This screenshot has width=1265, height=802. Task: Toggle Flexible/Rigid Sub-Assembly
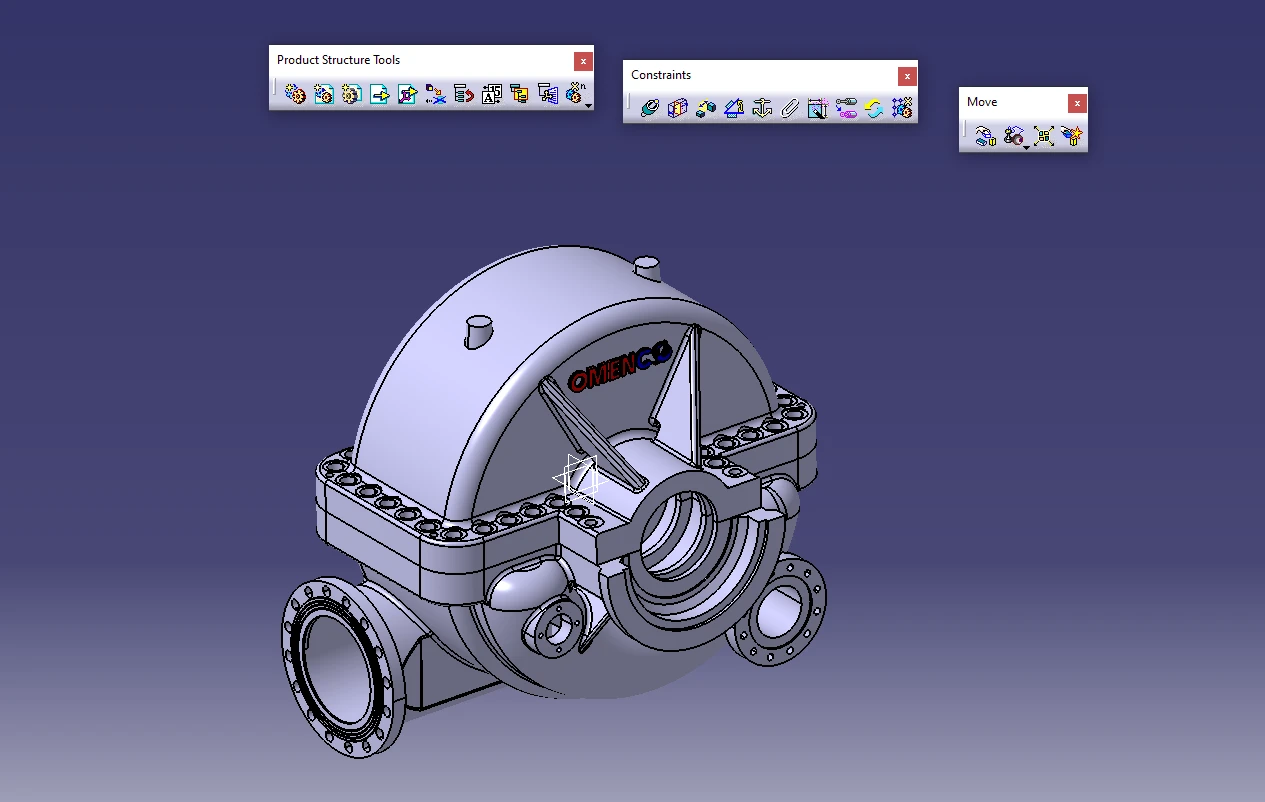(846, 108)
